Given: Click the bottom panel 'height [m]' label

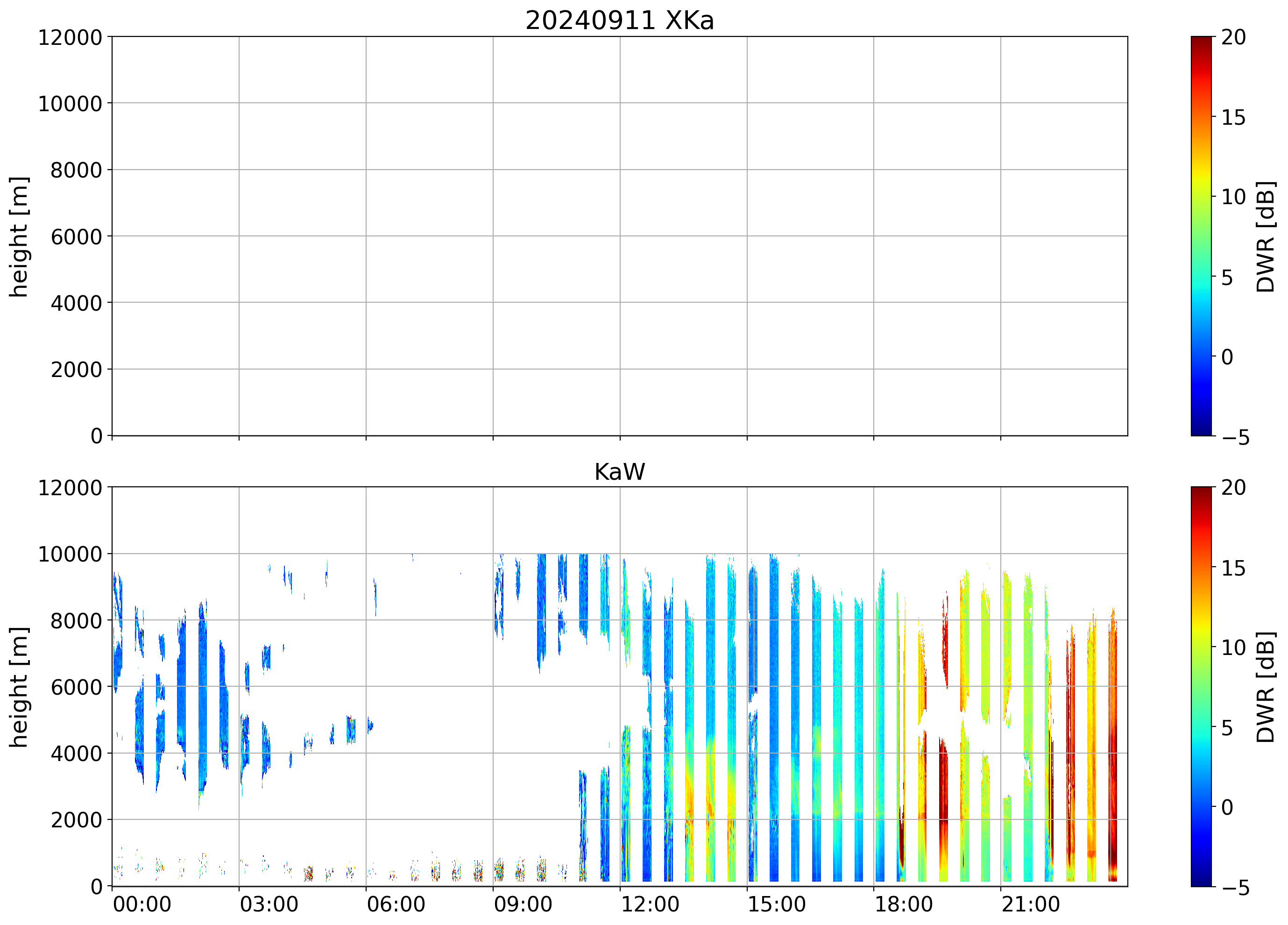Looking at the screenshot, I should pyautogui.click(x=19, y=687).
